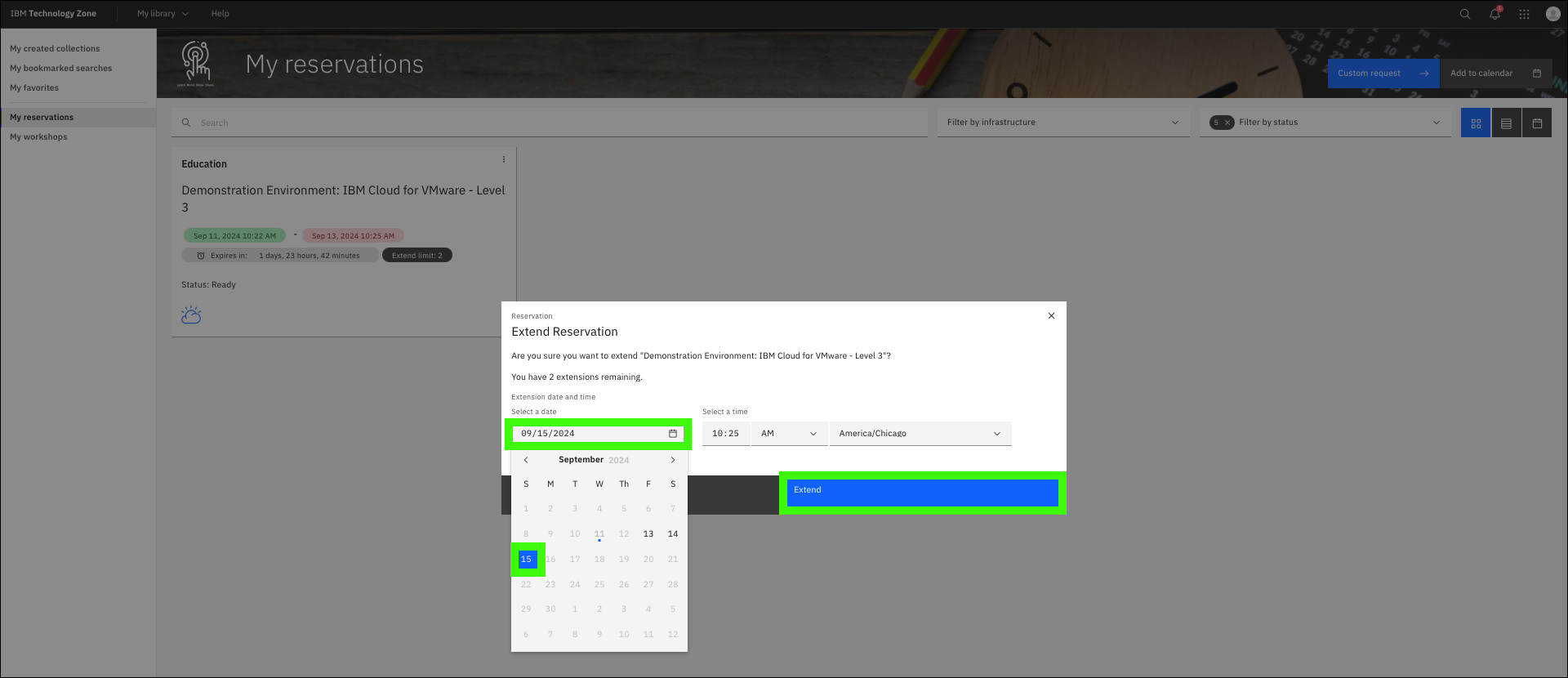Open the Demonstration Environment reservation title
The height and width of the screenshot is (678, 1568).
coord(343,198)
